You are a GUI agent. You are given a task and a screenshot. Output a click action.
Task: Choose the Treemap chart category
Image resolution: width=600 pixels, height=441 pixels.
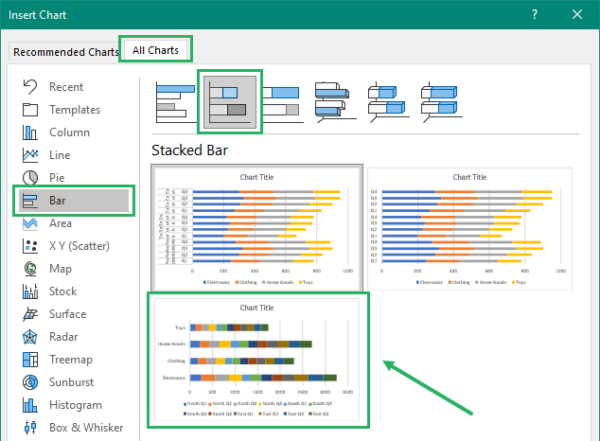pos(73,360)
